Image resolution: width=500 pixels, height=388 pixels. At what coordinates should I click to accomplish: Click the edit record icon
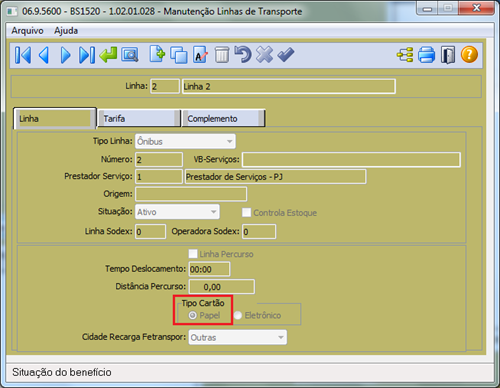[x=200, y=55]
